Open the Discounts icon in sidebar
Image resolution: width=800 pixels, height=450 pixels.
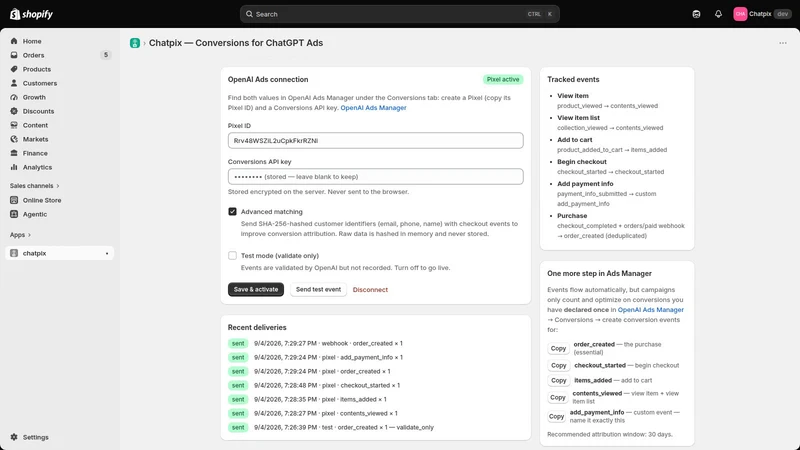coord(14,111)
